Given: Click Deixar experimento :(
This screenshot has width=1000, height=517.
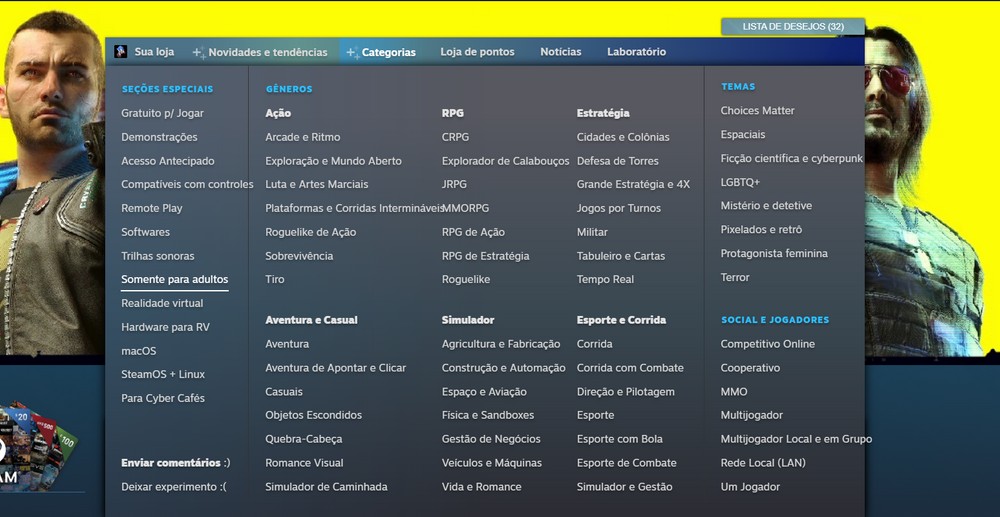Looking at the screenshot, I should point(173,487).
